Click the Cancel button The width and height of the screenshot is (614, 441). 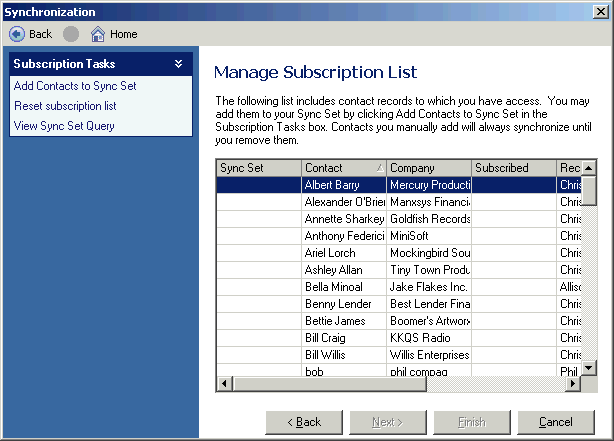[x=556, y=422]
